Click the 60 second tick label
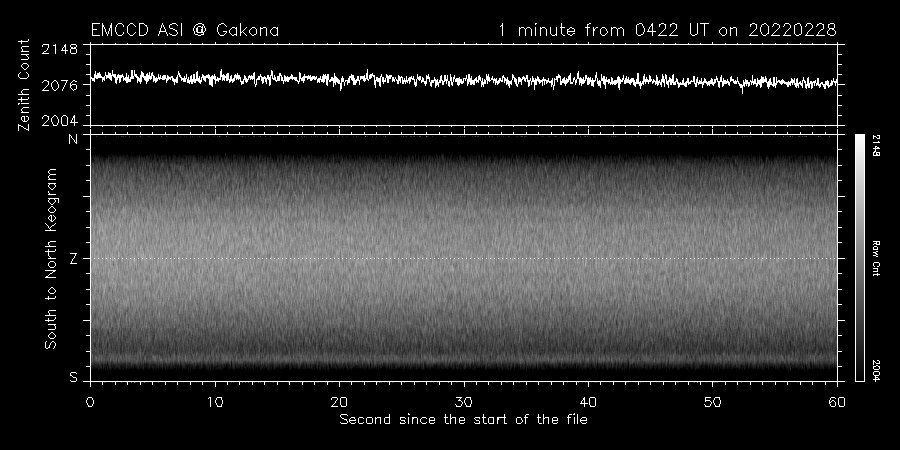The height and width of the screenshot is (450, 900). click(x=837, y=402)
